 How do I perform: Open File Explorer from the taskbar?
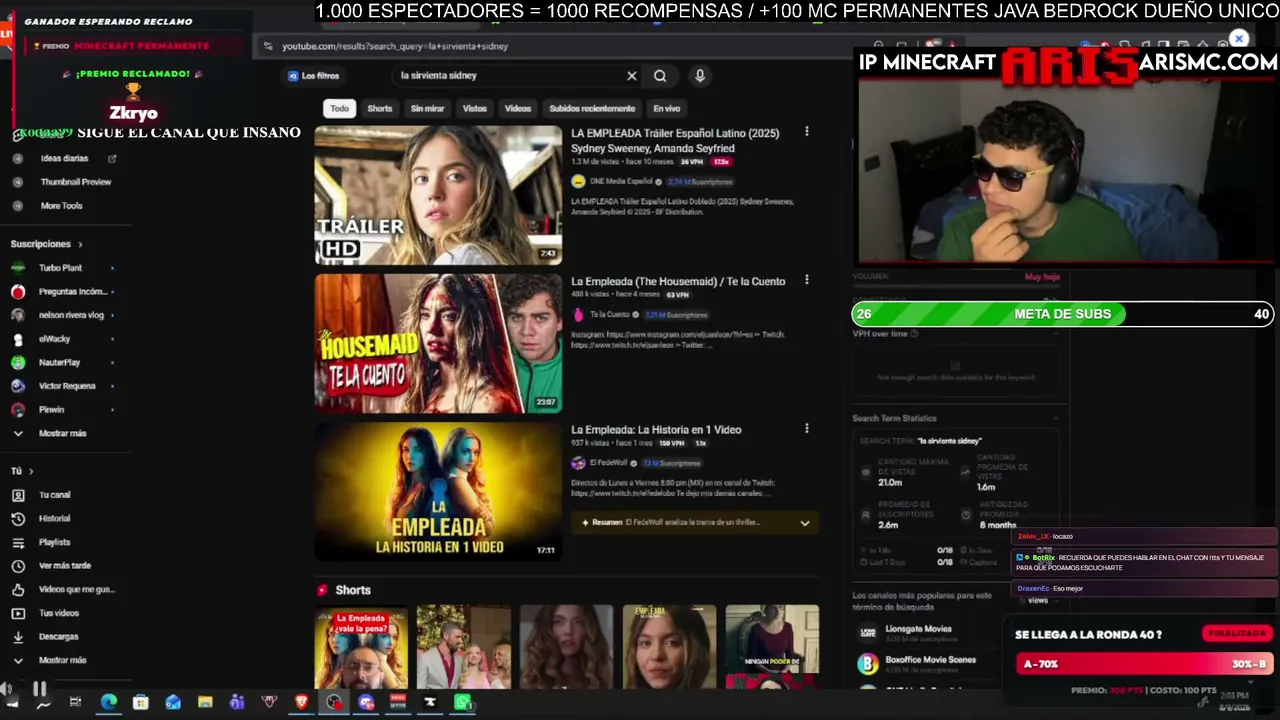point(205,702)
